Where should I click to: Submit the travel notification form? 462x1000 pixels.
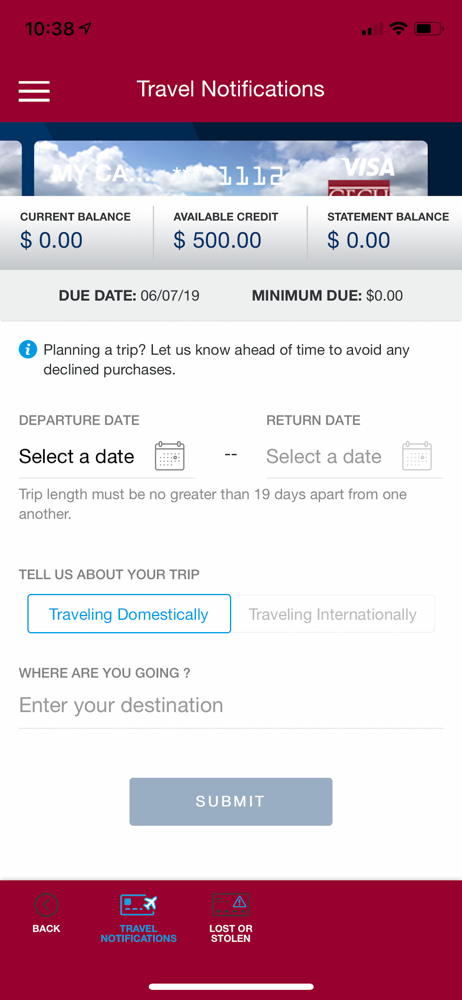231,802
